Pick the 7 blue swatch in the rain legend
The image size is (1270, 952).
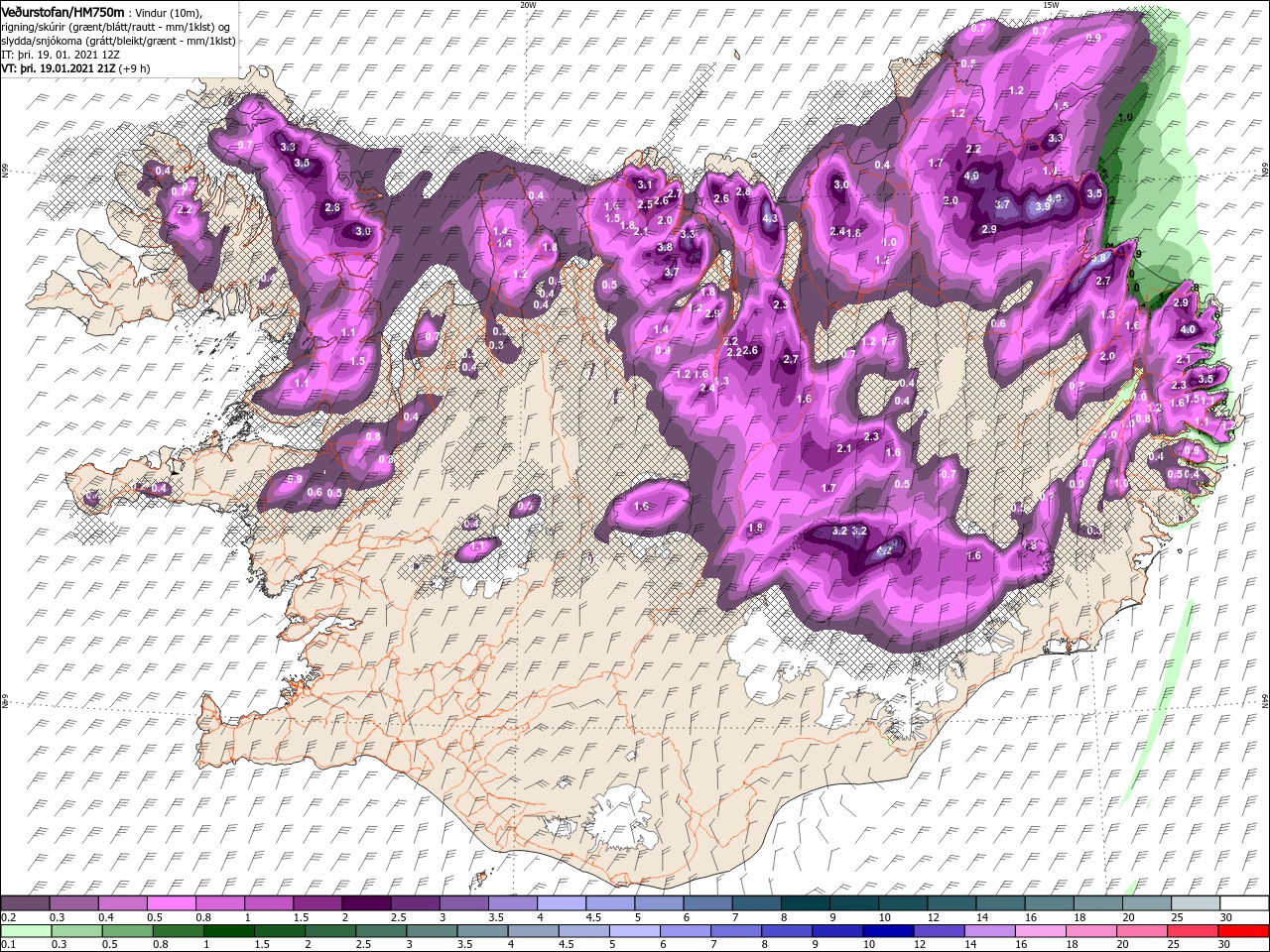(737, 931)
